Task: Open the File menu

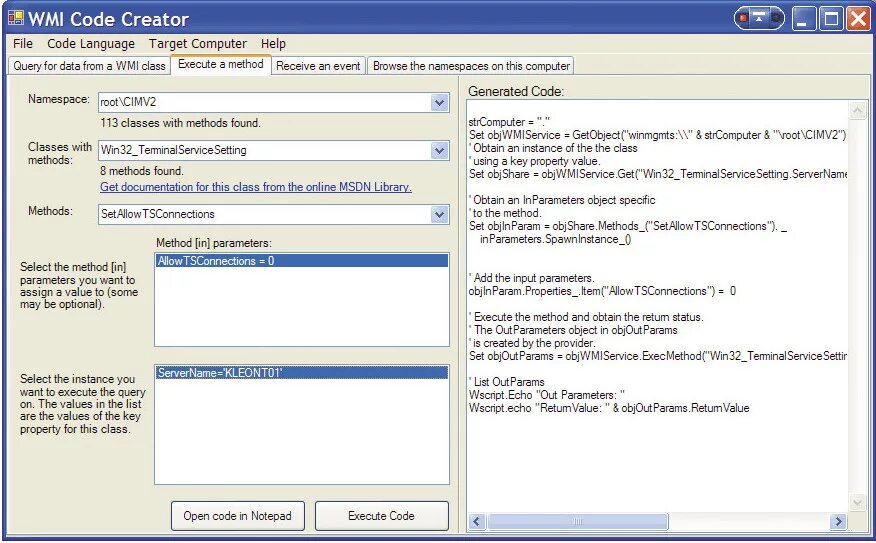Action: click(x=23, y=44)
